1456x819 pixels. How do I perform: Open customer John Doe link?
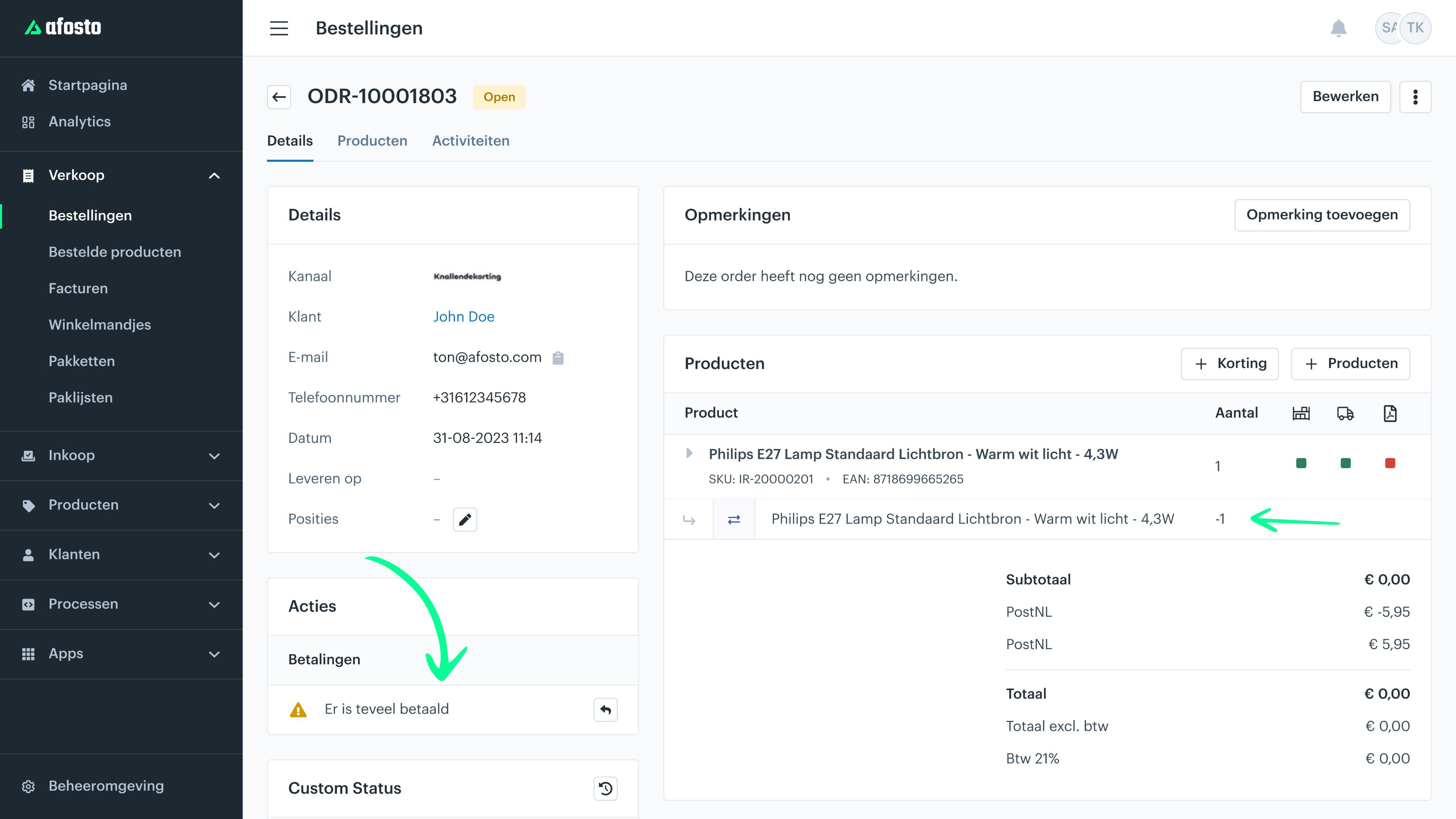pyautogui.click(x=464, y=317)
